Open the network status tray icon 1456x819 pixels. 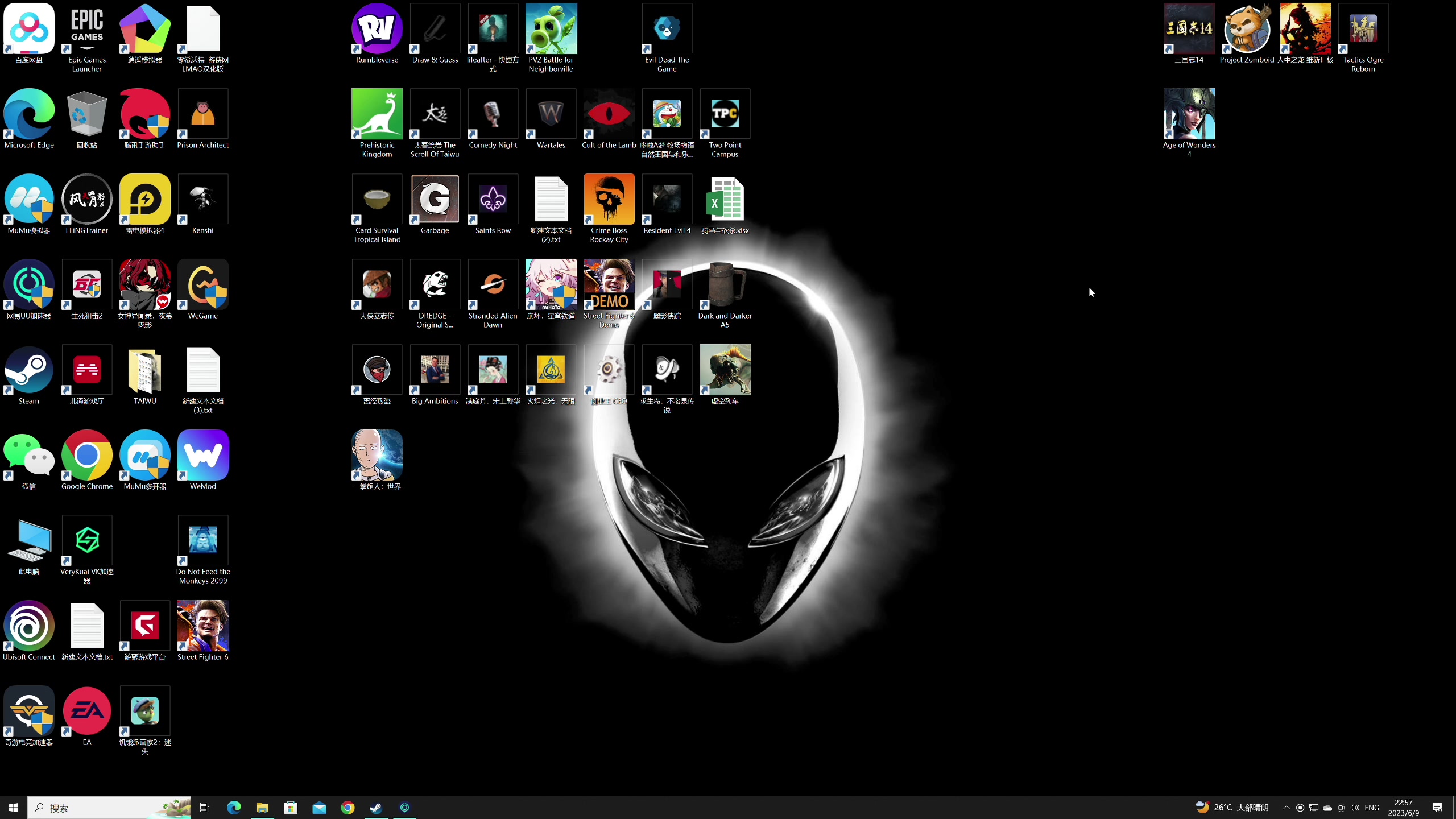click(x=1314, y=808)
